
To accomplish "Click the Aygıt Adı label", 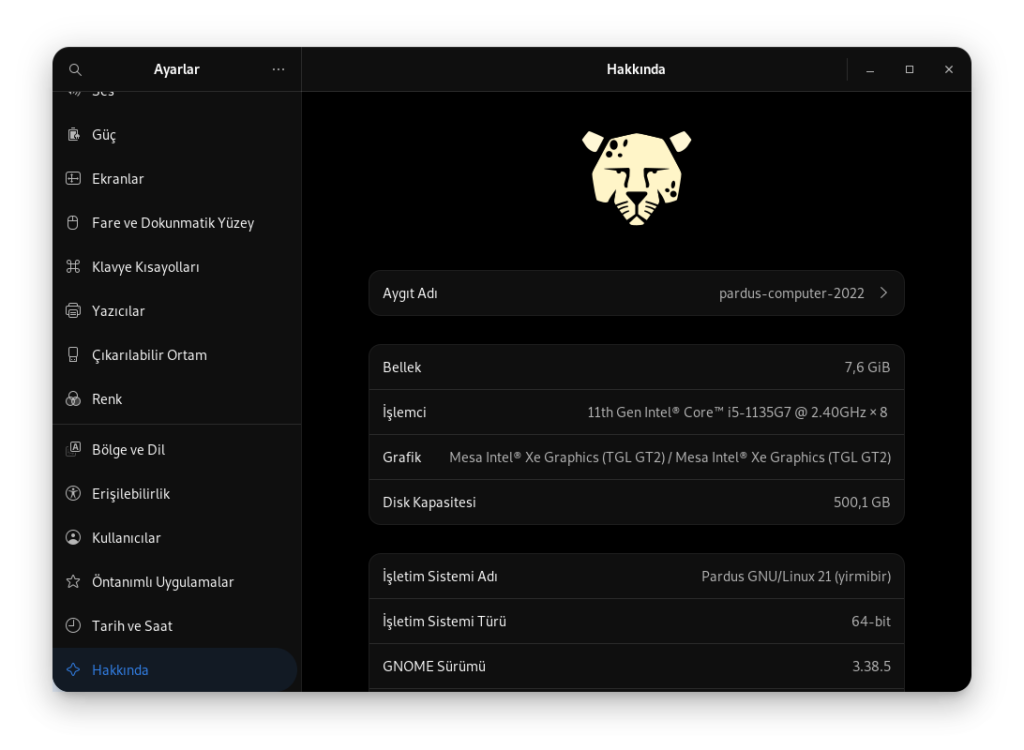I will tap(410, 293).
